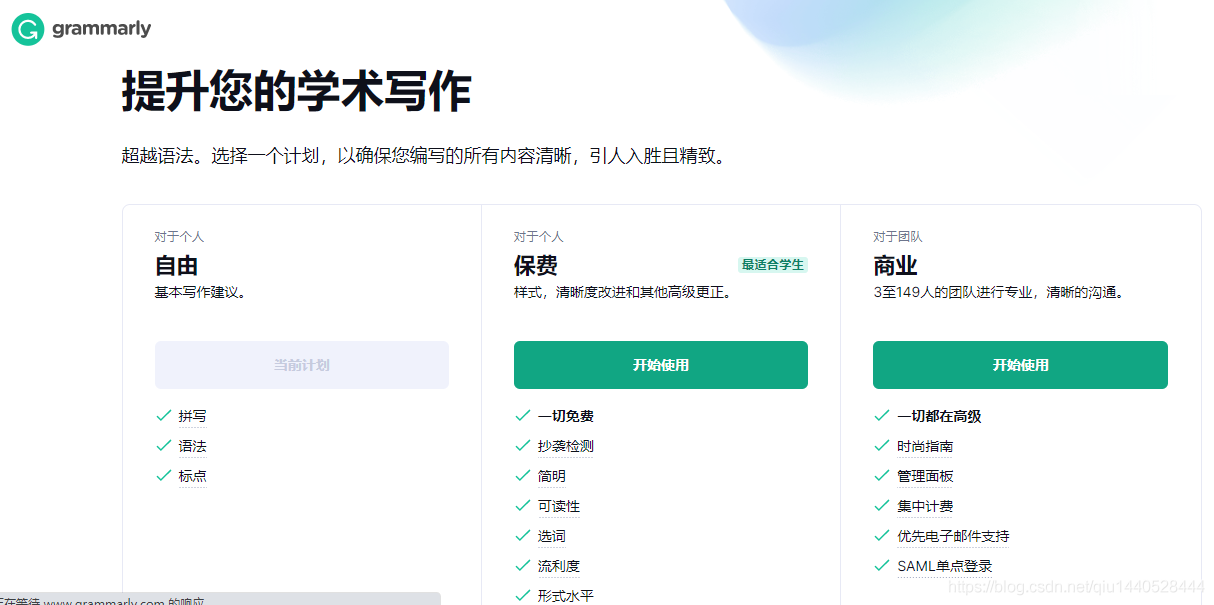Click the 自由 plan title
Screen dimensions: 1214x605
176,266
